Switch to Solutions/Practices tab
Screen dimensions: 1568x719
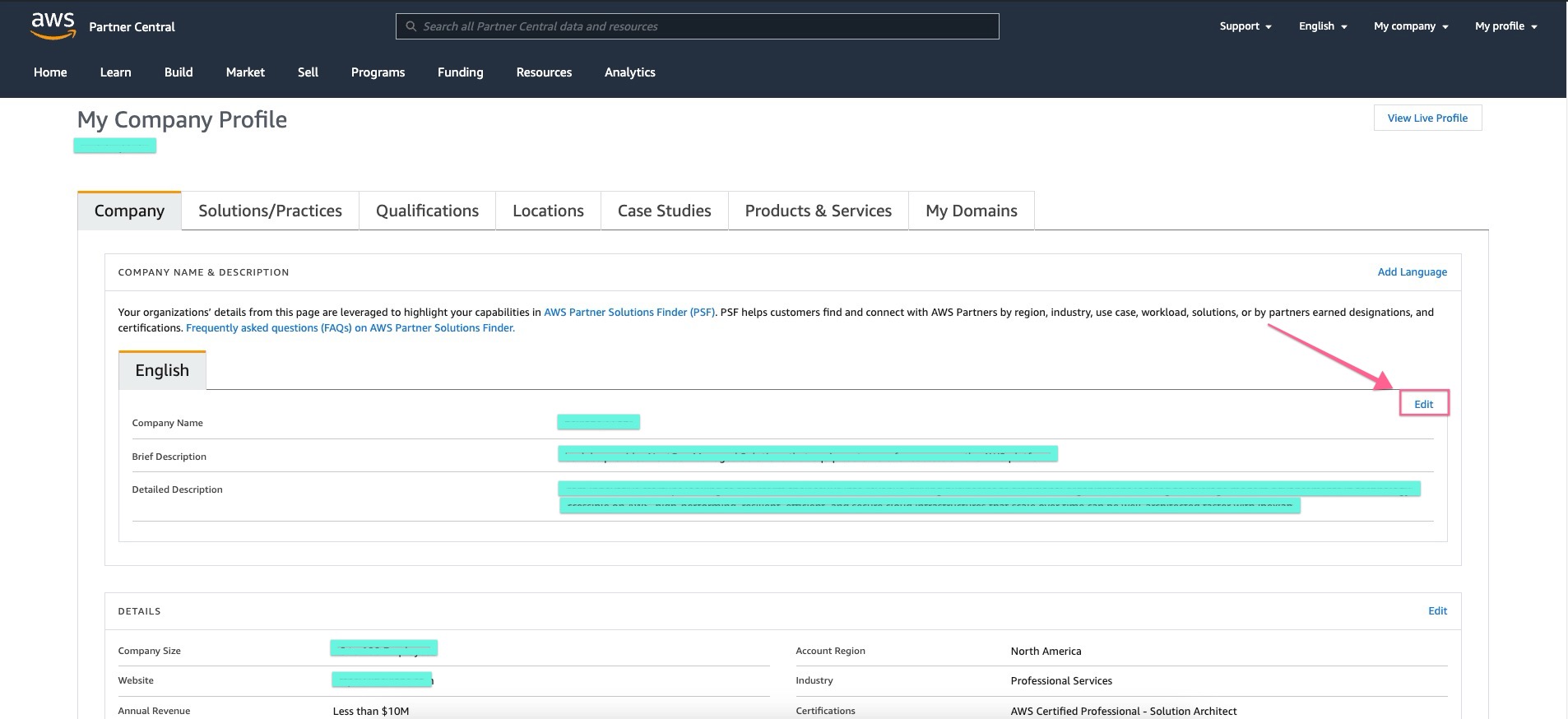point(270,211)
